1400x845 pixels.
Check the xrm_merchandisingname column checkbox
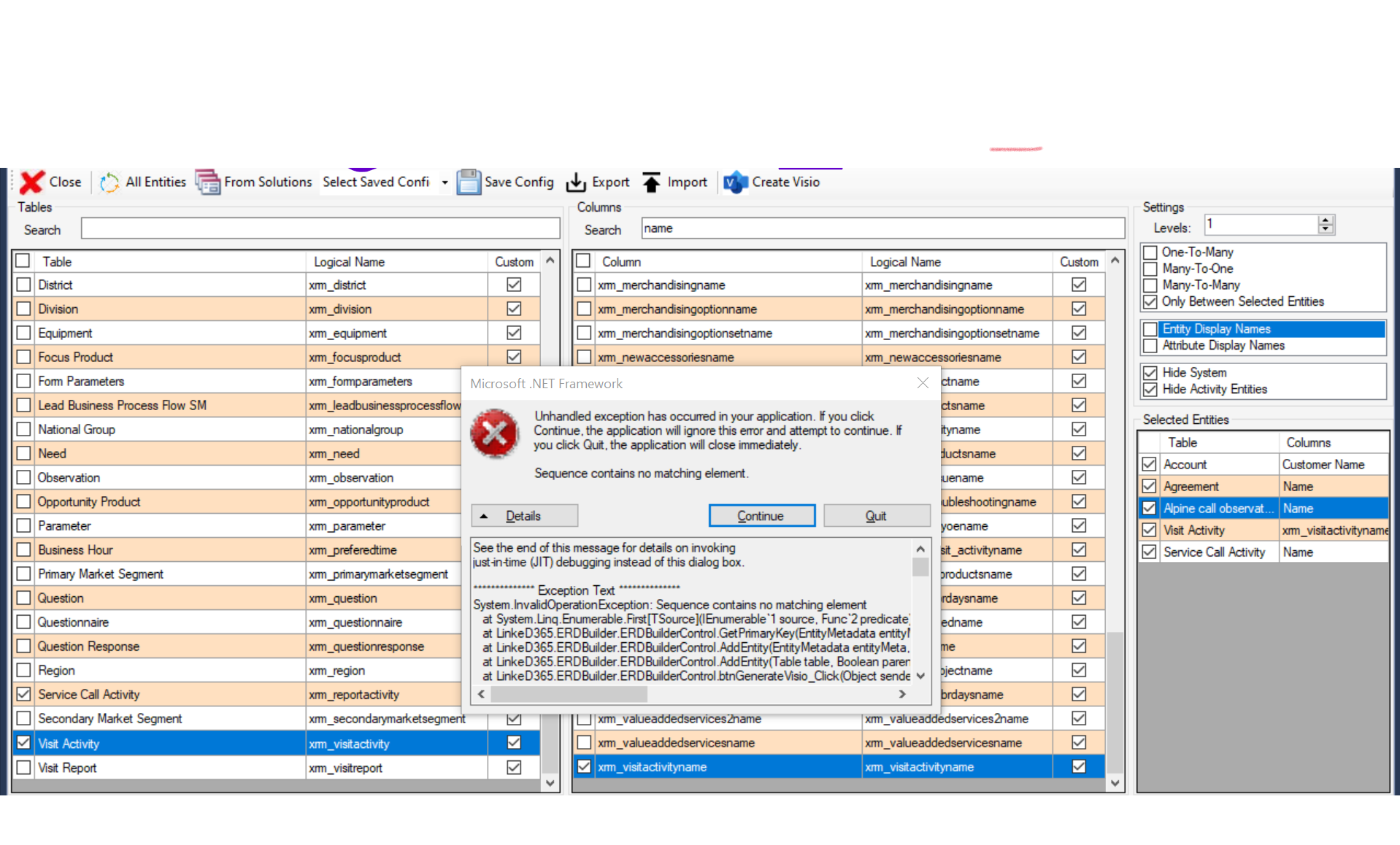(x=584, y=285)
